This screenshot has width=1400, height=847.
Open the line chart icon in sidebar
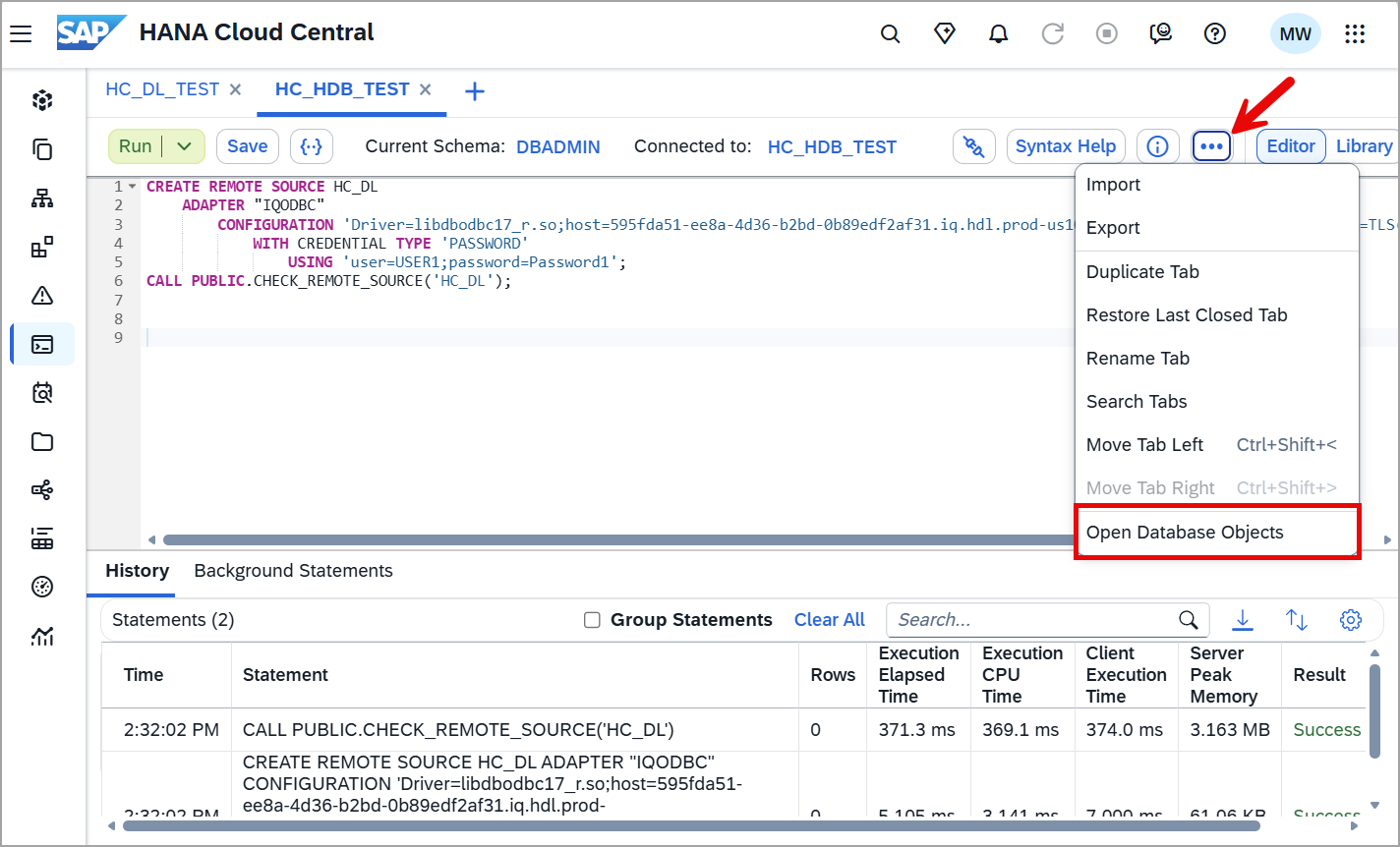point(42,637)
